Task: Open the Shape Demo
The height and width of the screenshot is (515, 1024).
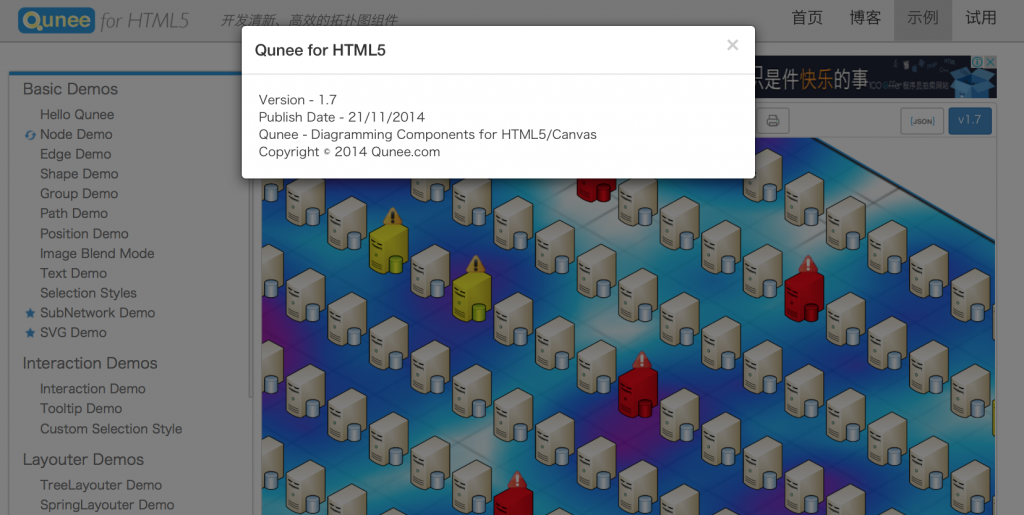Action: tap(79, 174)
